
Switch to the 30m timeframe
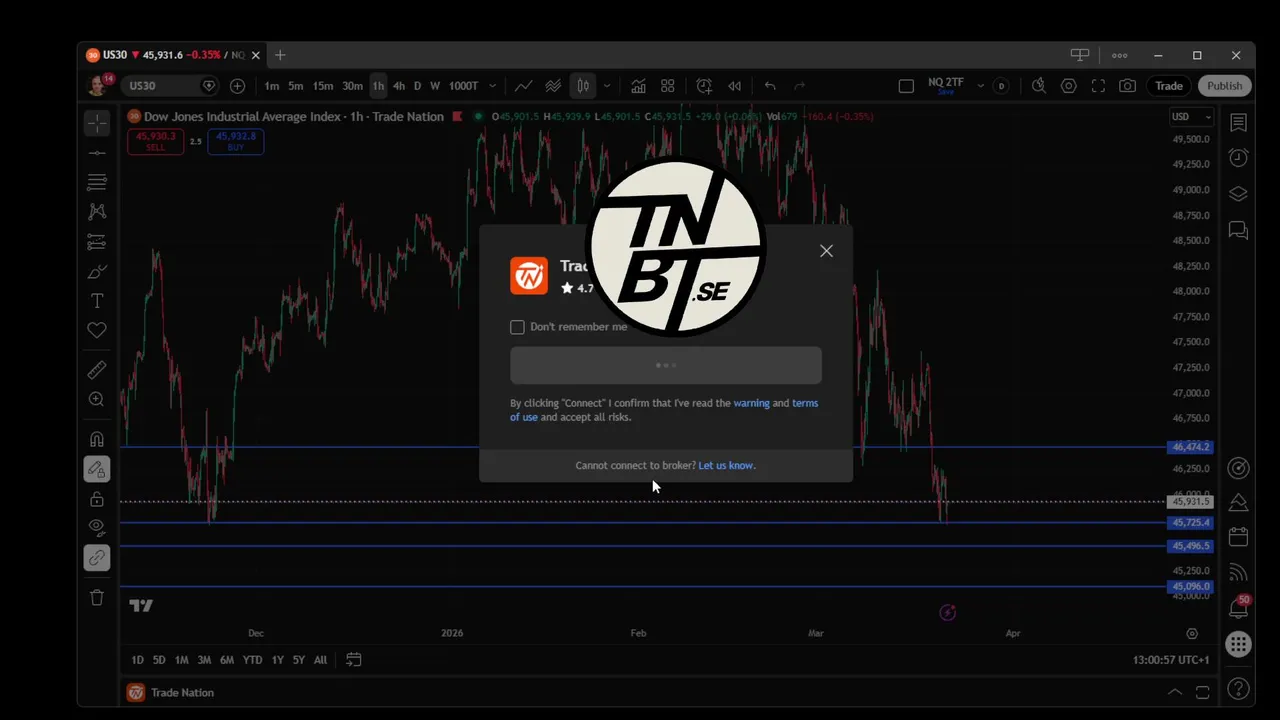352,86
